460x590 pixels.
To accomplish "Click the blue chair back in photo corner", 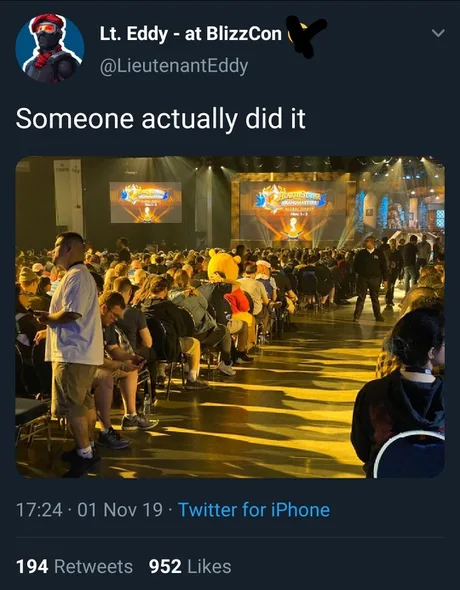I will 411,455.
